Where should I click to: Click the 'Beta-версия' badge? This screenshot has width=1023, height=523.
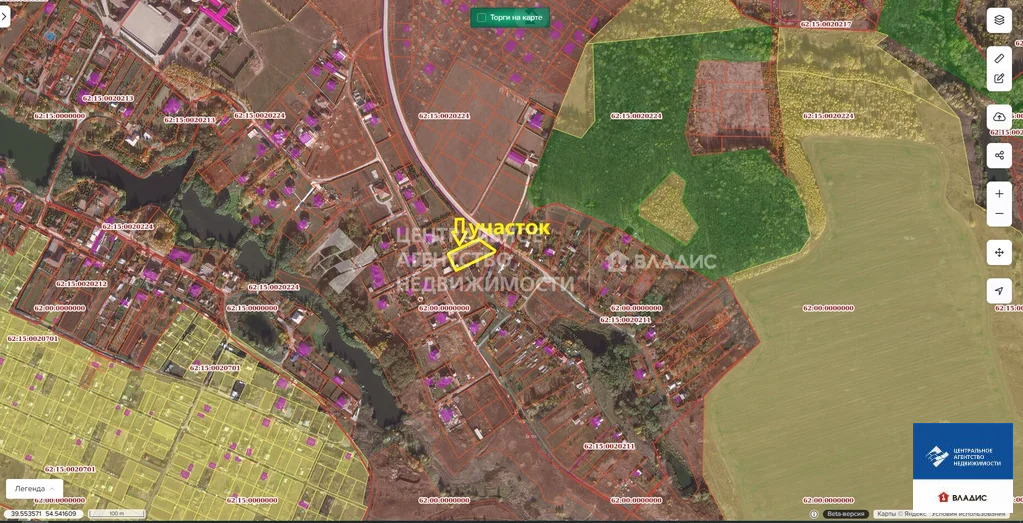click(x=845, y=514)
